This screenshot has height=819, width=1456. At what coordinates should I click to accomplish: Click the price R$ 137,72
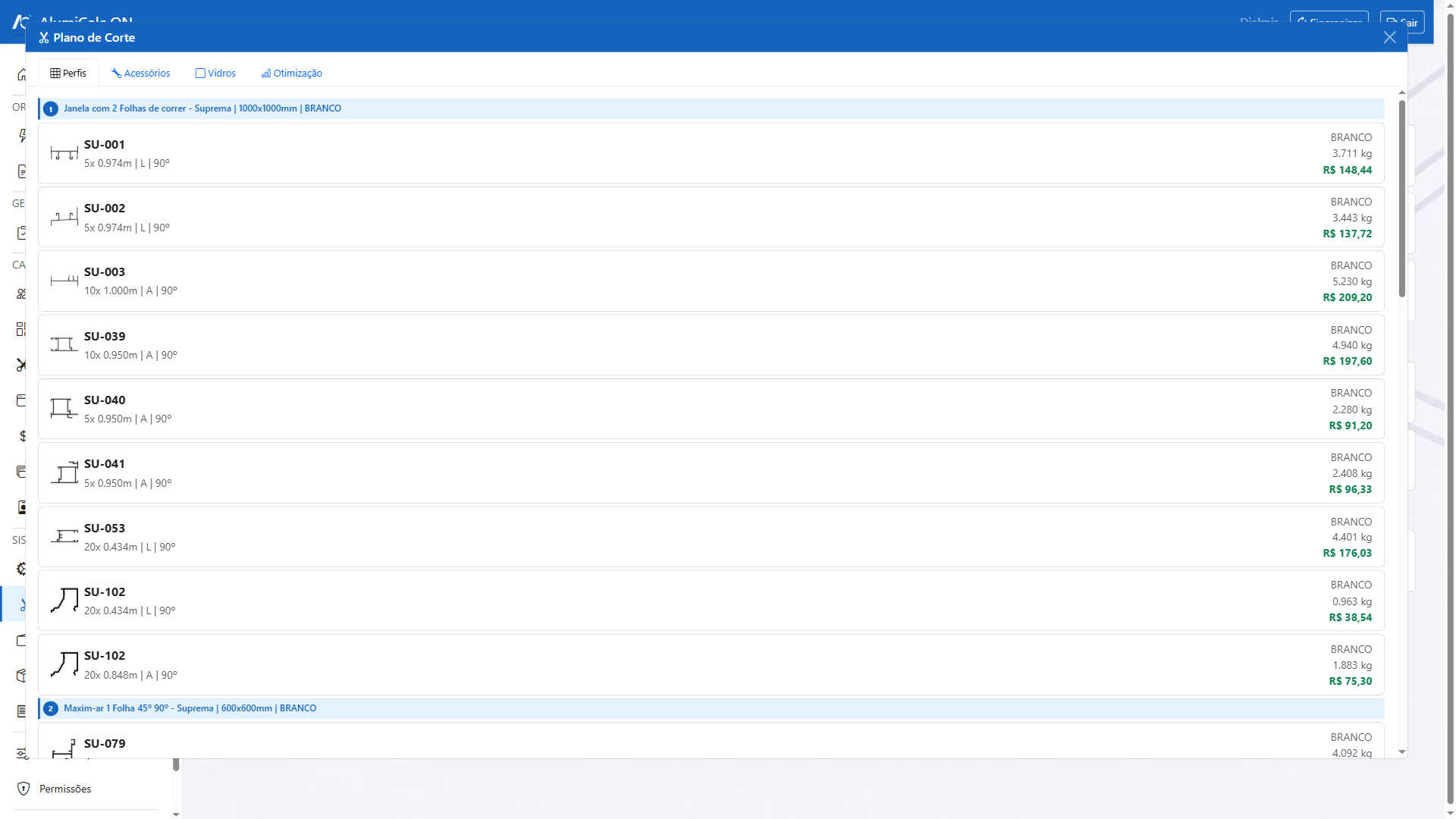[1348, 234]
